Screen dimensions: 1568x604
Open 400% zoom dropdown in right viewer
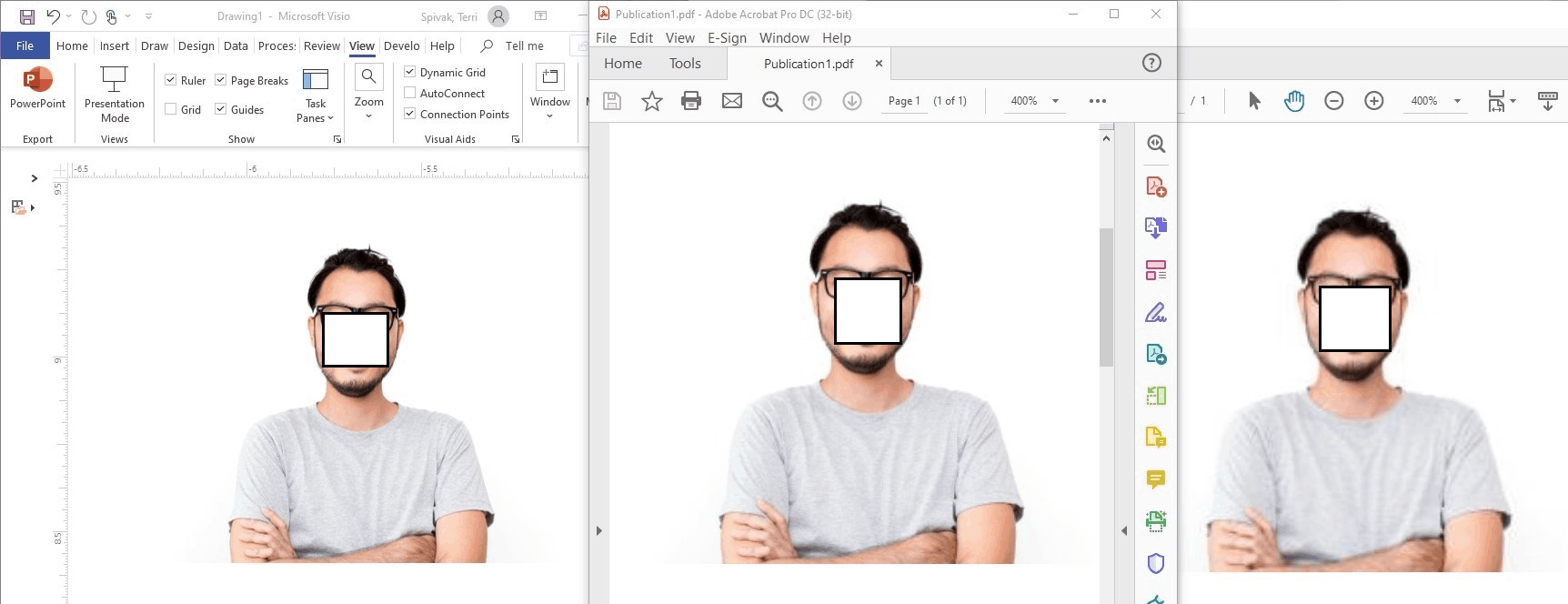point(1457,101)
